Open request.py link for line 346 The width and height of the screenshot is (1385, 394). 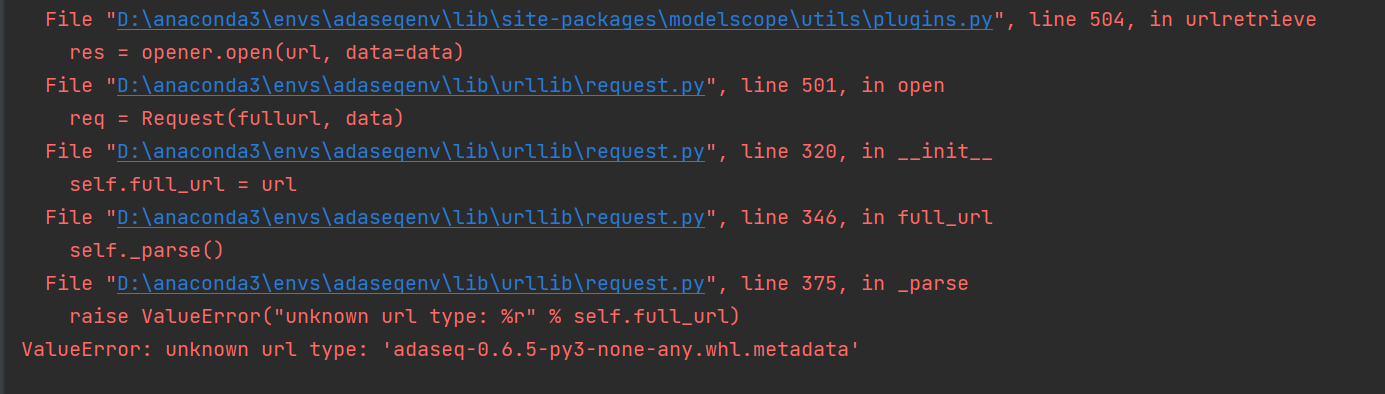tap(411, 218)
